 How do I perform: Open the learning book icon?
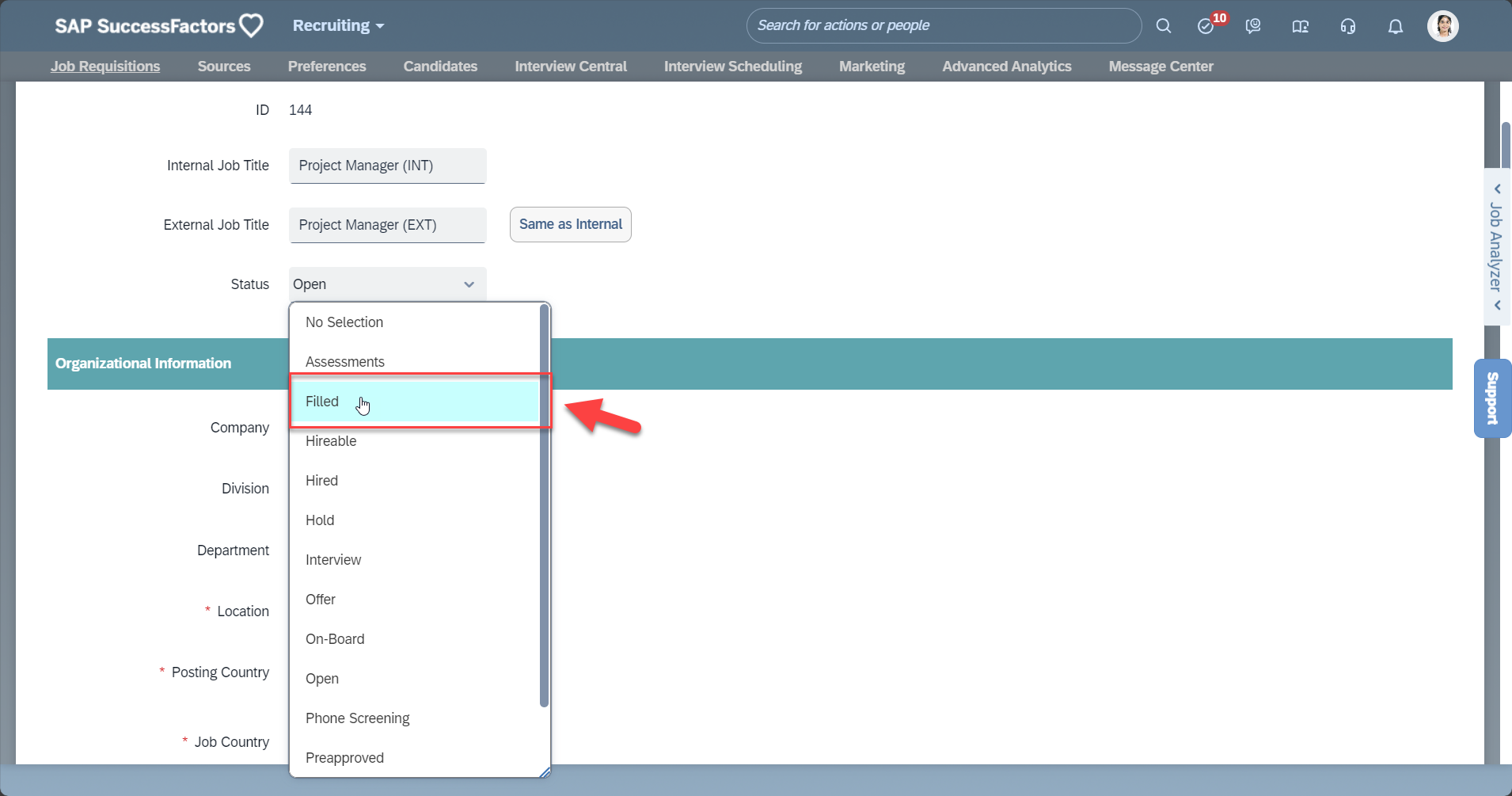point(1301,26)
